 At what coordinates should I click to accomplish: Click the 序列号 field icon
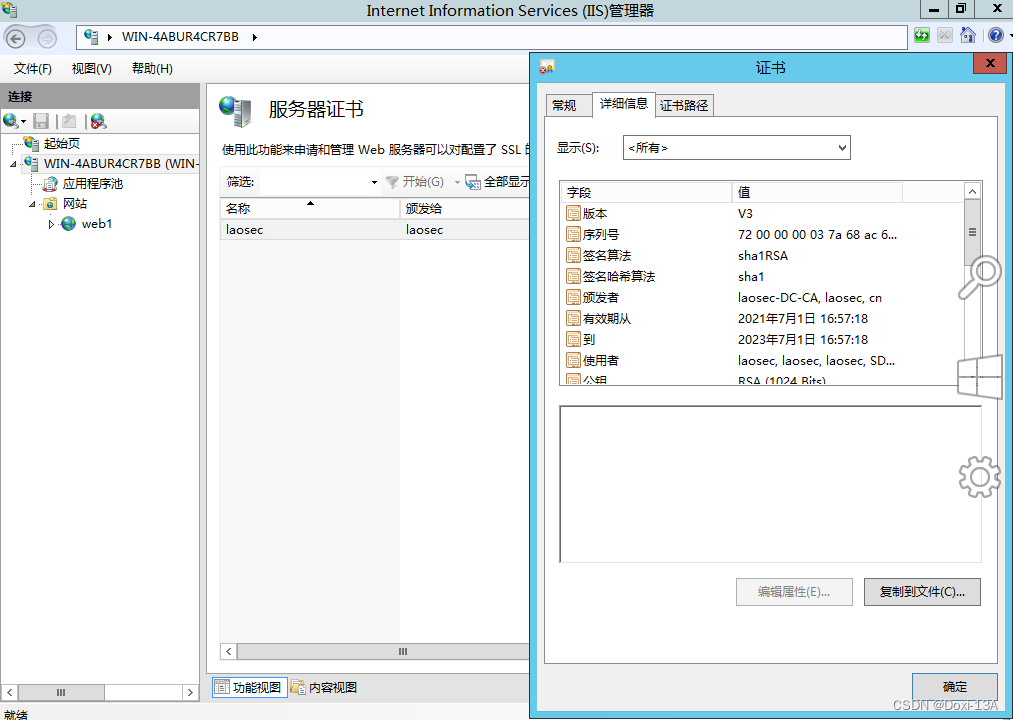(573, 235)
